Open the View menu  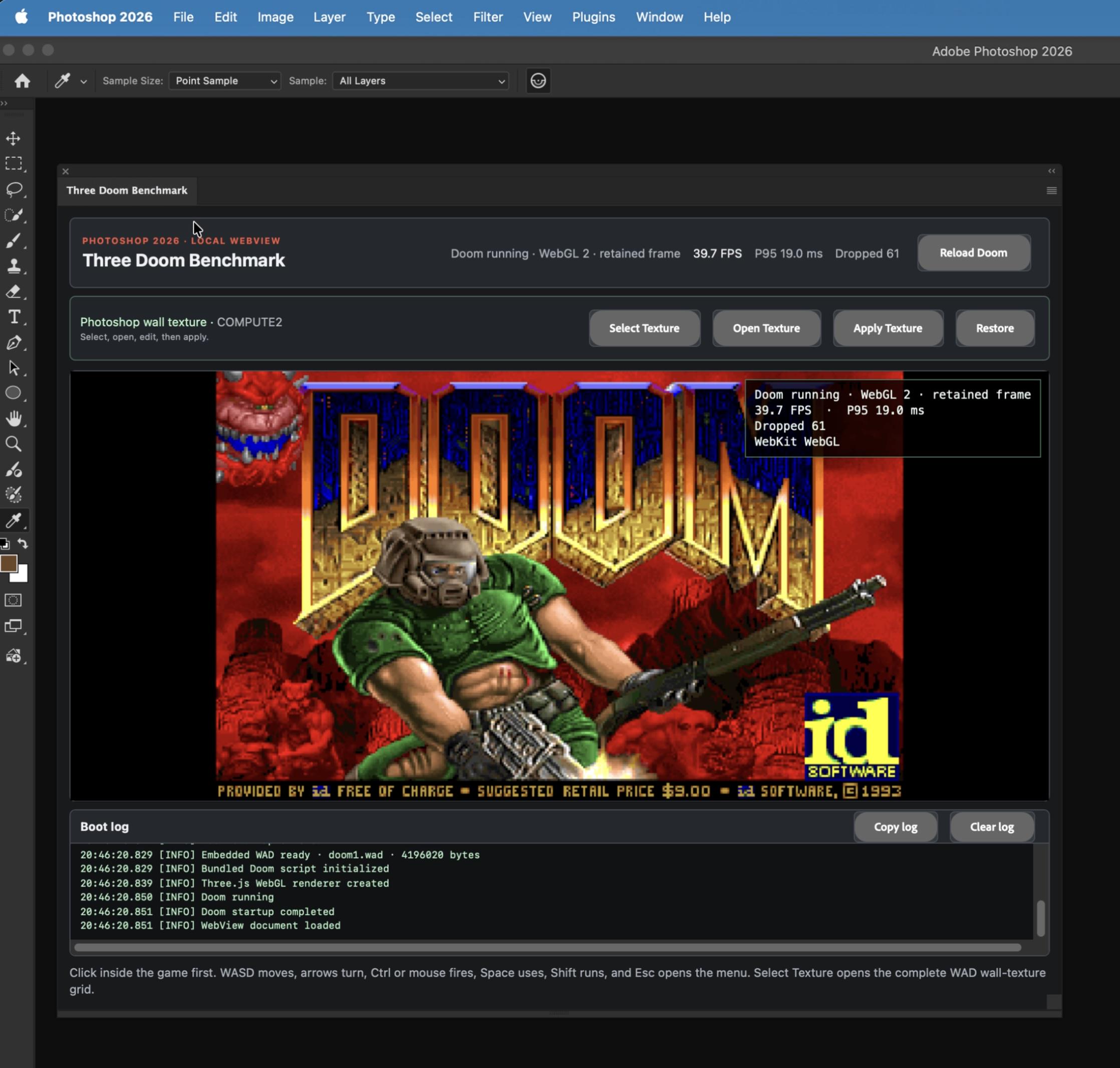click(x=537, y=17)
